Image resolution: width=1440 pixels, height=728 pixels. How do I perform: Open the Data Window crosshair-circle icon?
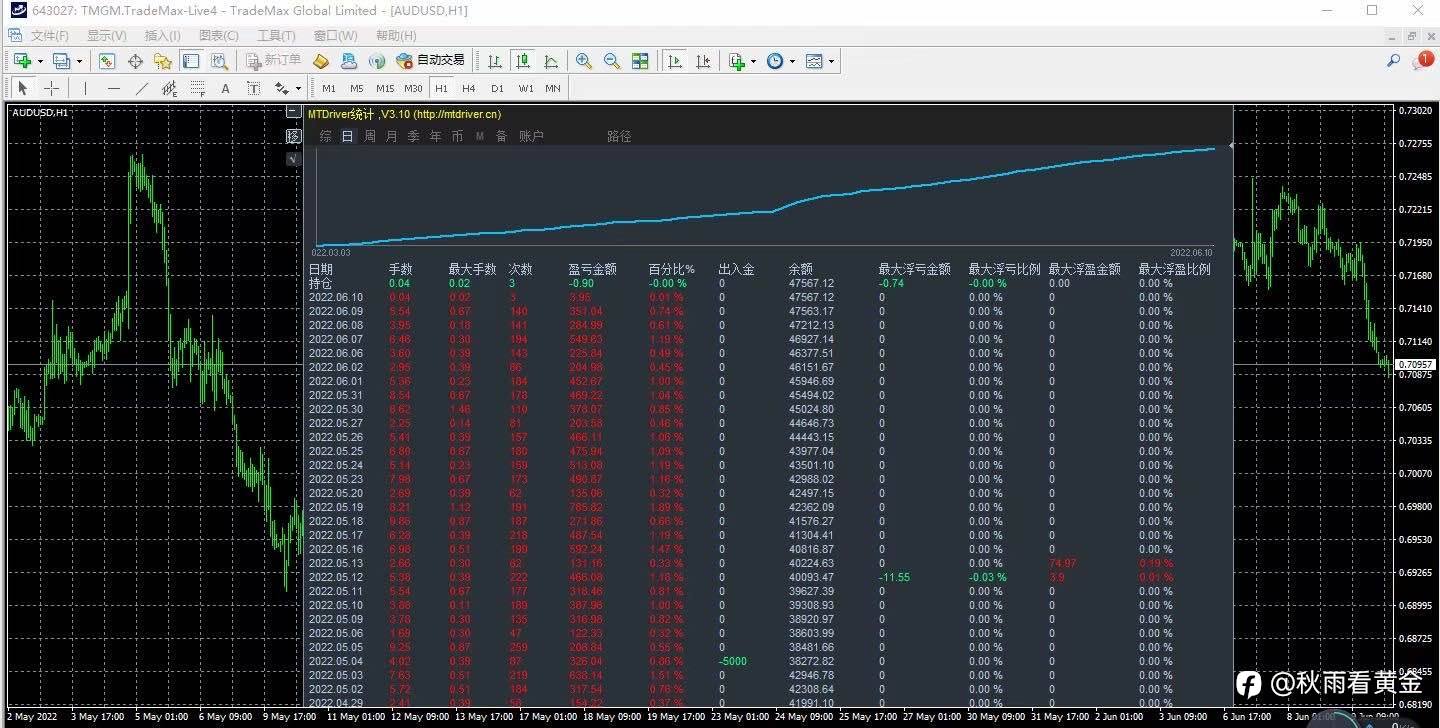pos(135,61)
